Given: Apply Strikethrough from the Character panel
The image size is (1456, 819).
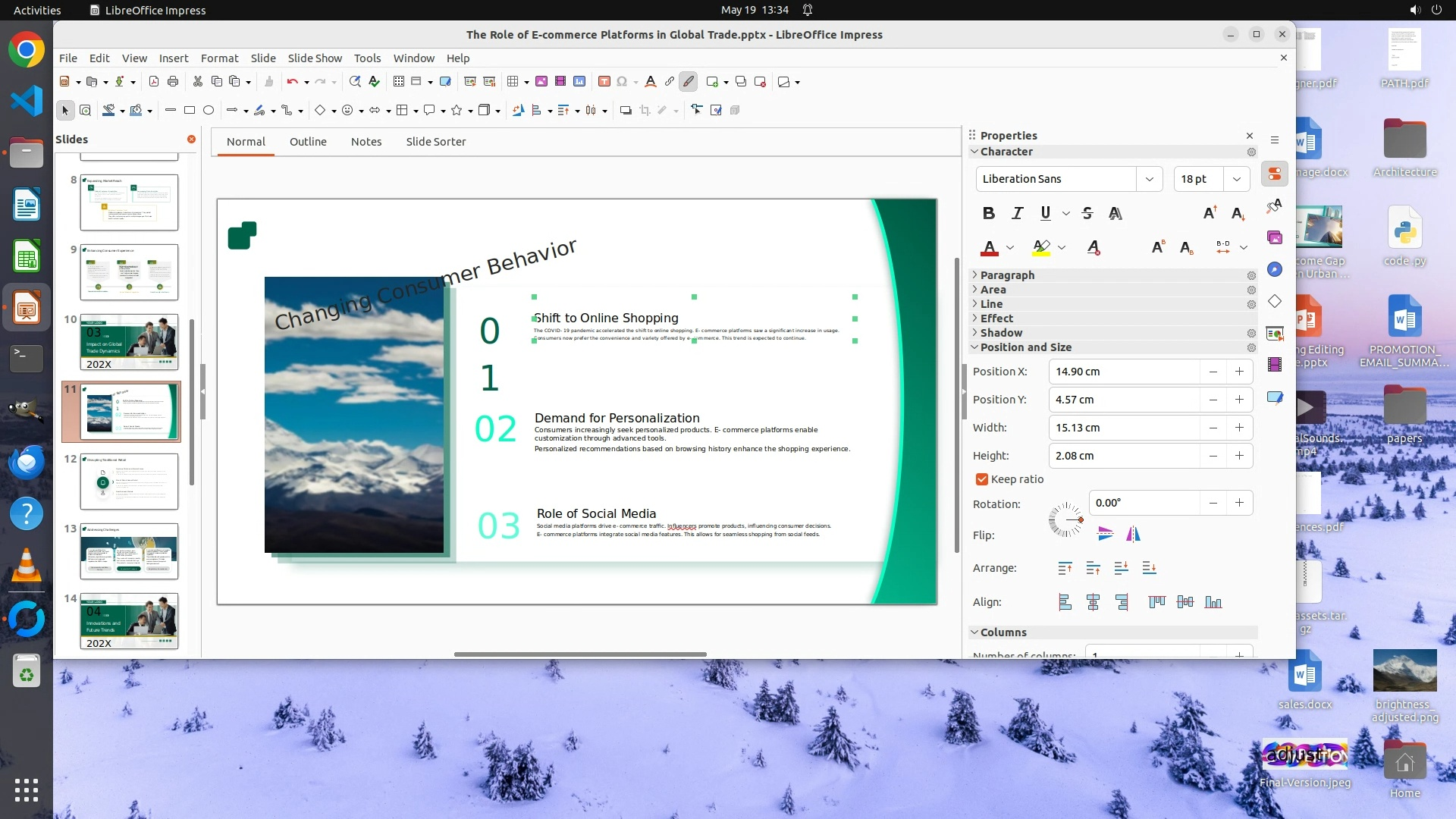Looking at the screenshot, I should point(1087,213).
